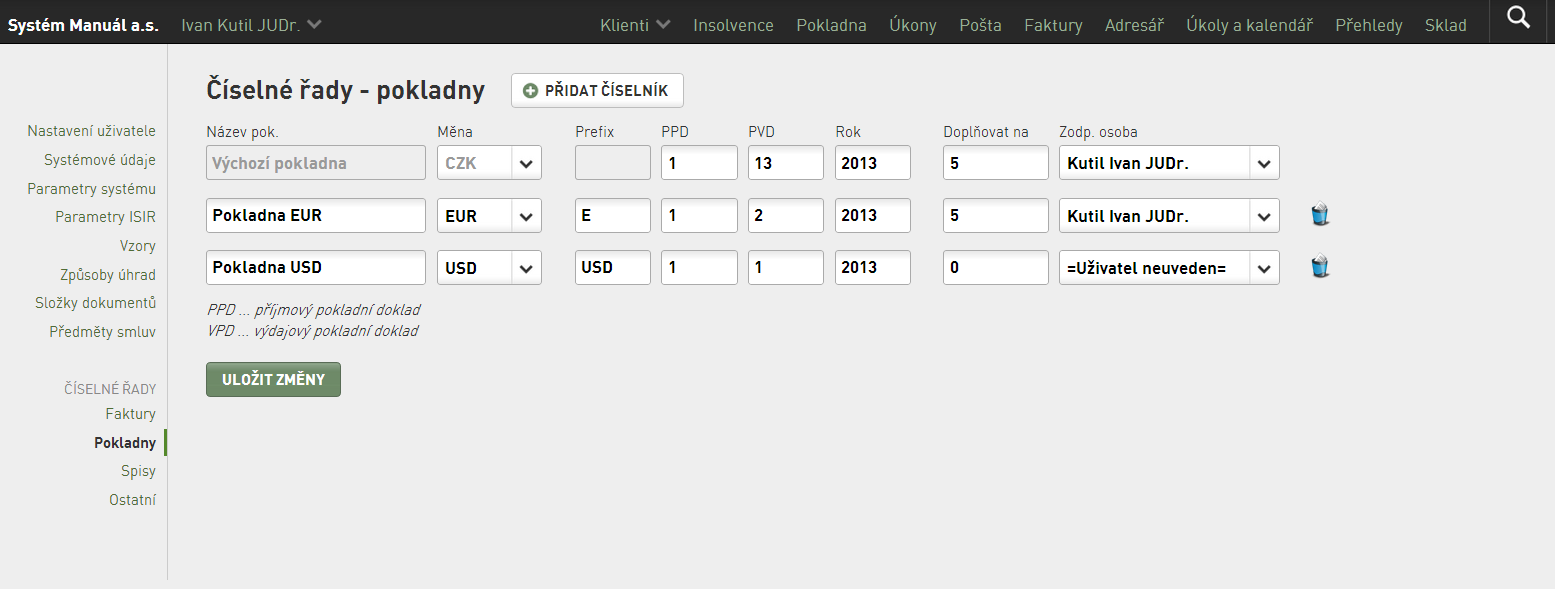Viewport: 1555px width, 589px height.
Task: Delete the Pokladna EUR row via trash icon
Action: click(x=1320, y=214)
